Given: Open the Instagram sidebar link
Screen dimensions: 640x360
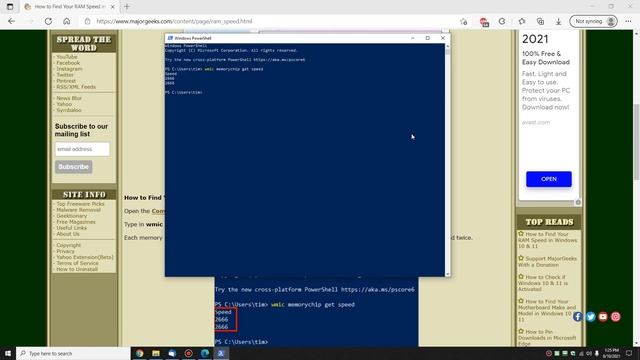Looking at the screenshot, I should coord(69,69).
